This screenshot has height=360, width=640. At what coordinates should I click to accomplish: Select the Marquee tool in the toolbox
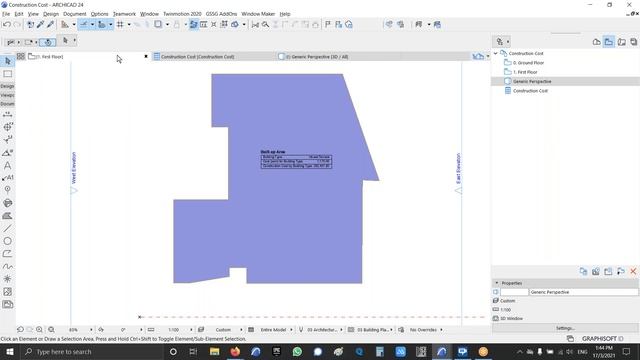(7, 74)
